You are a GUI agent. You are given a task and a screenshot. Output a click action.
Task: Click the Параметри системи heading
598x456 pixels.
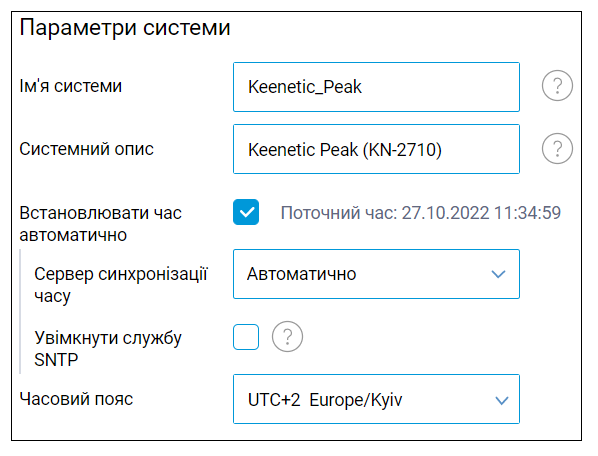(125, 28)
